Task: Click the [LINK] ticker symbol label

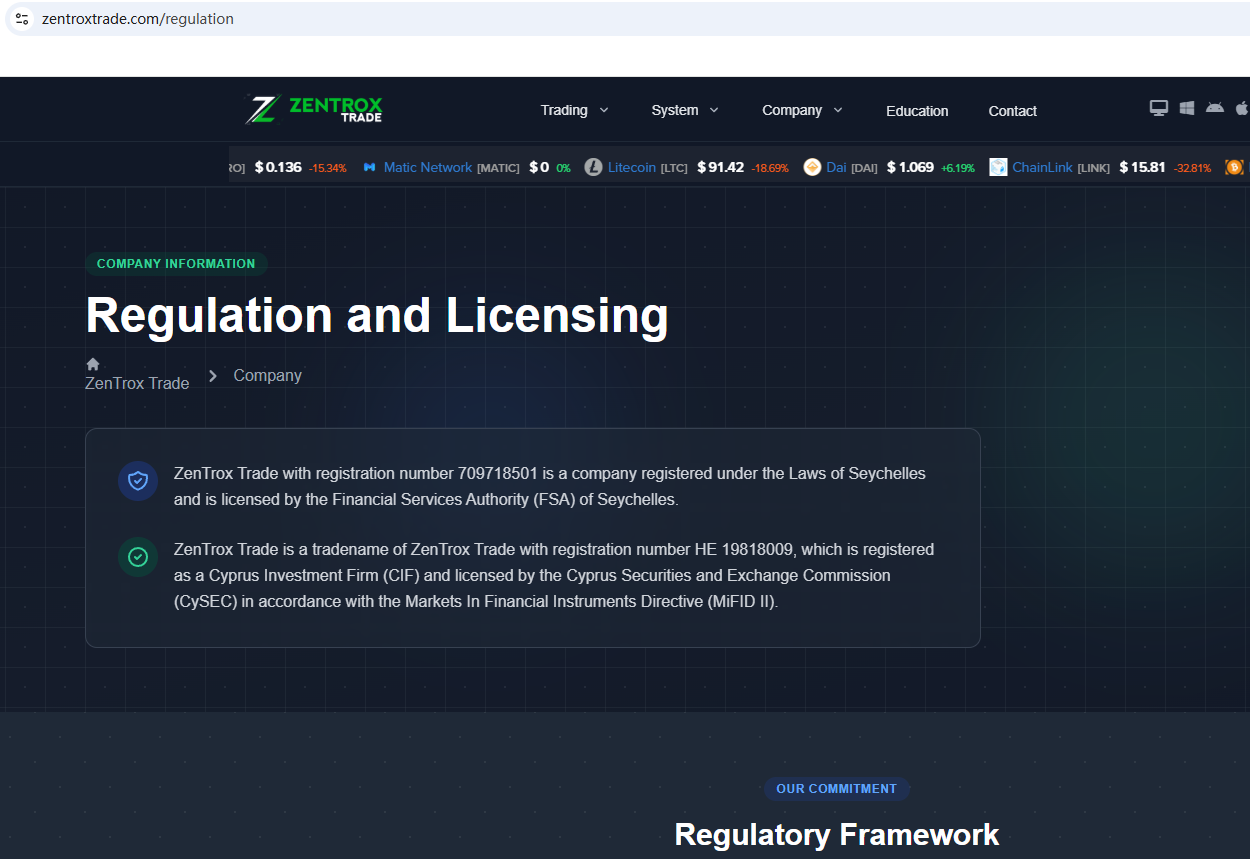Action: click(1093, 168)
